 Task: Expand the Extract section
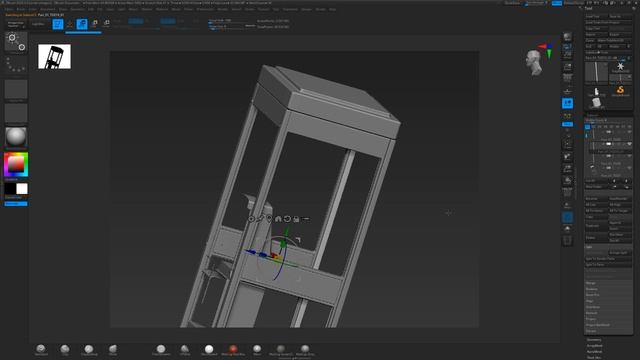point(608,331)
